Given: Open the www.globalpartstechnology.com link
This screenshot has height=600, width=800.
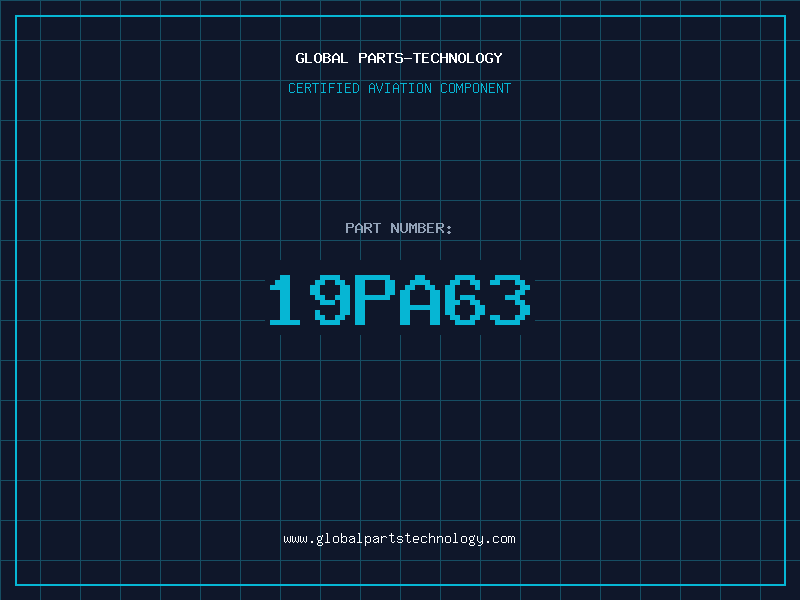Looking at the screenshot, I should [399, 539].
